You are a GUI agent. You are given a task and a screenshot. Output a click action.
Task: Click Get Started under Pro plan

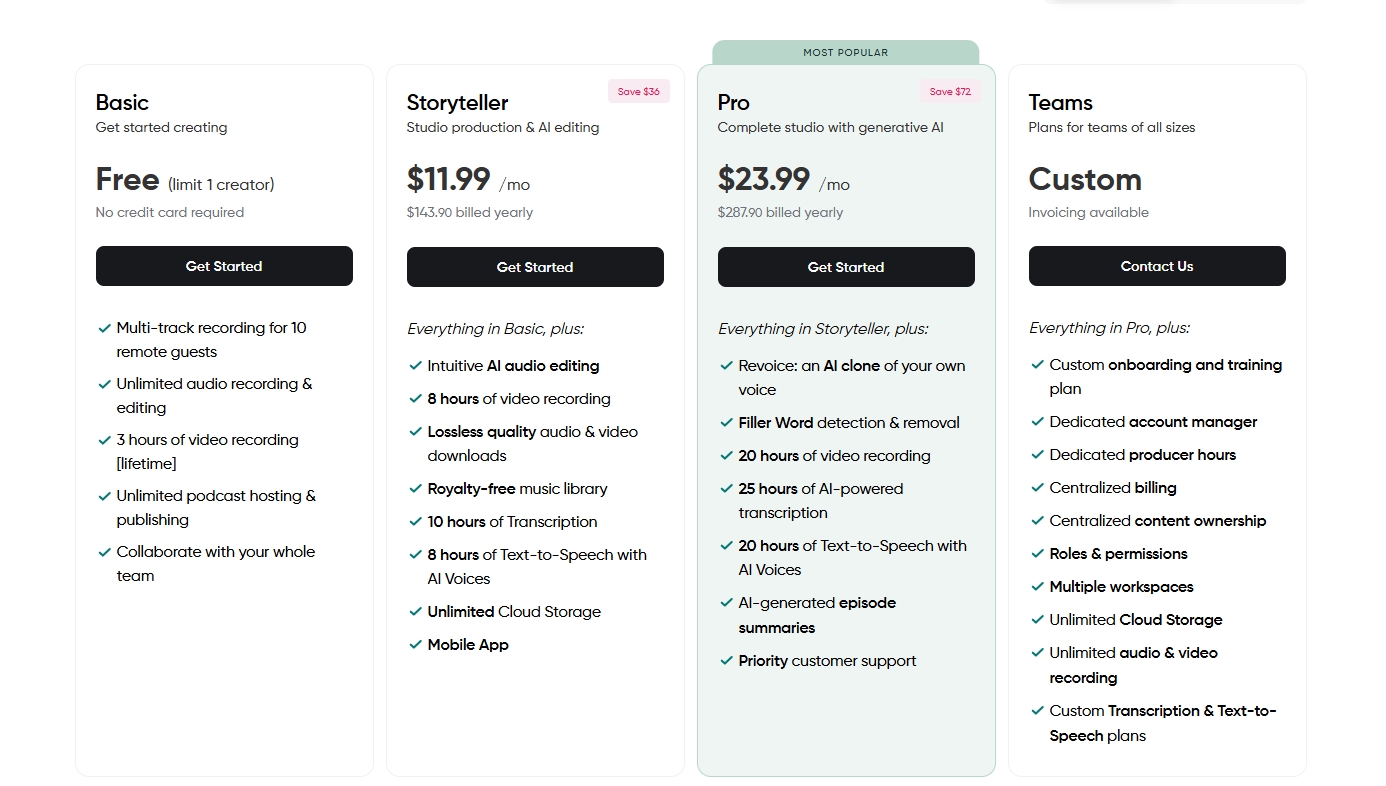click(846, 267)
